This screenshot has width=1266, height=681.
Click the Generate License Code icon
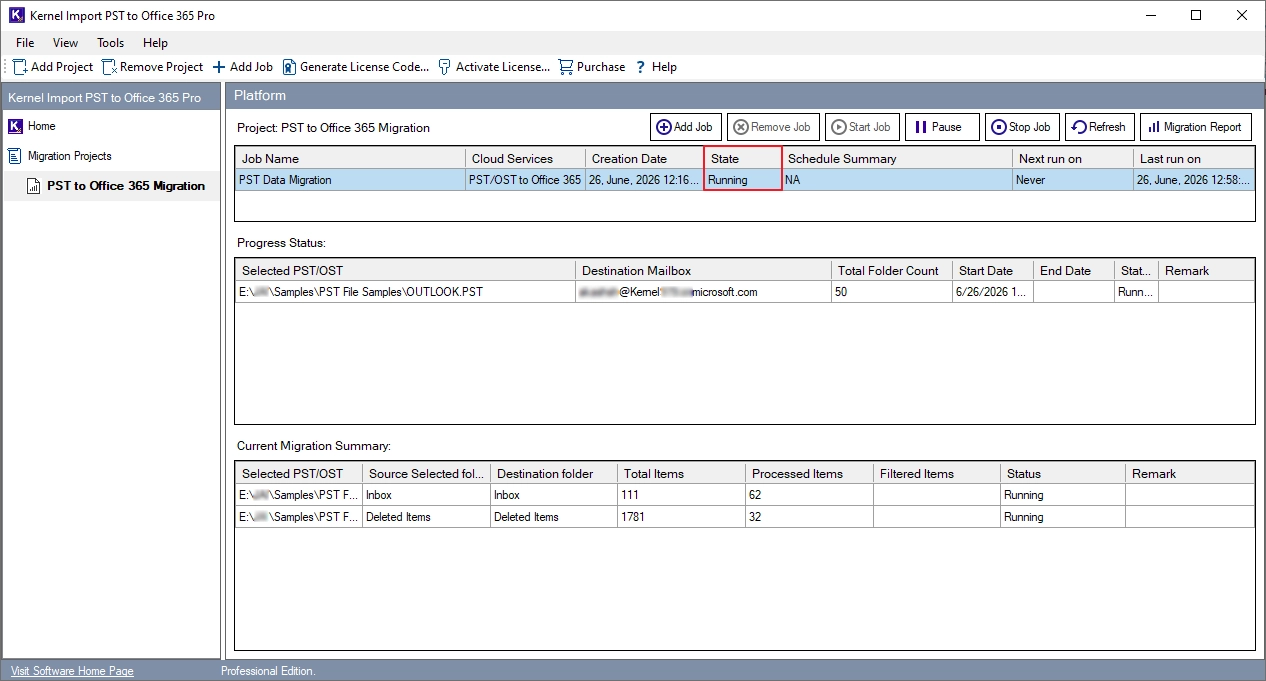[x=289, y=67]
